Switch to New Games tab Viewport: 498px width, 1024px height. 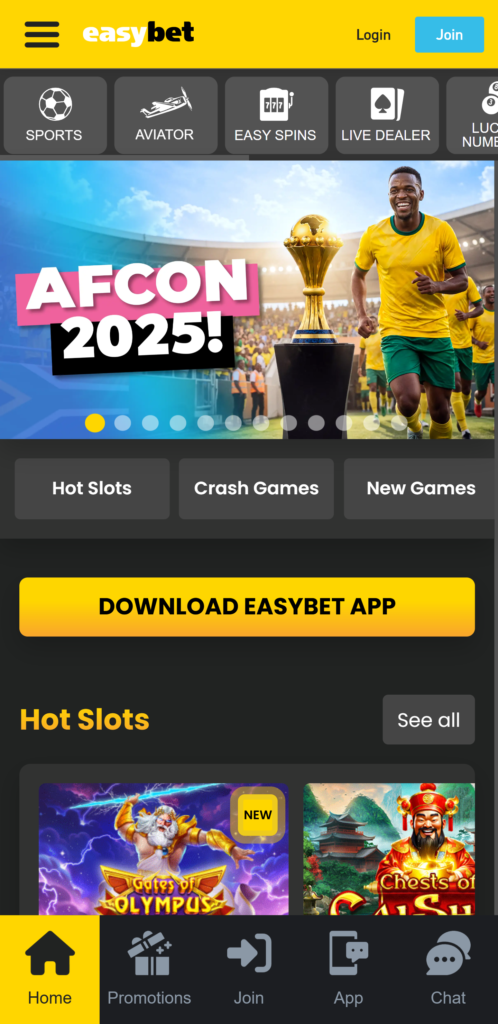(420, 488)
